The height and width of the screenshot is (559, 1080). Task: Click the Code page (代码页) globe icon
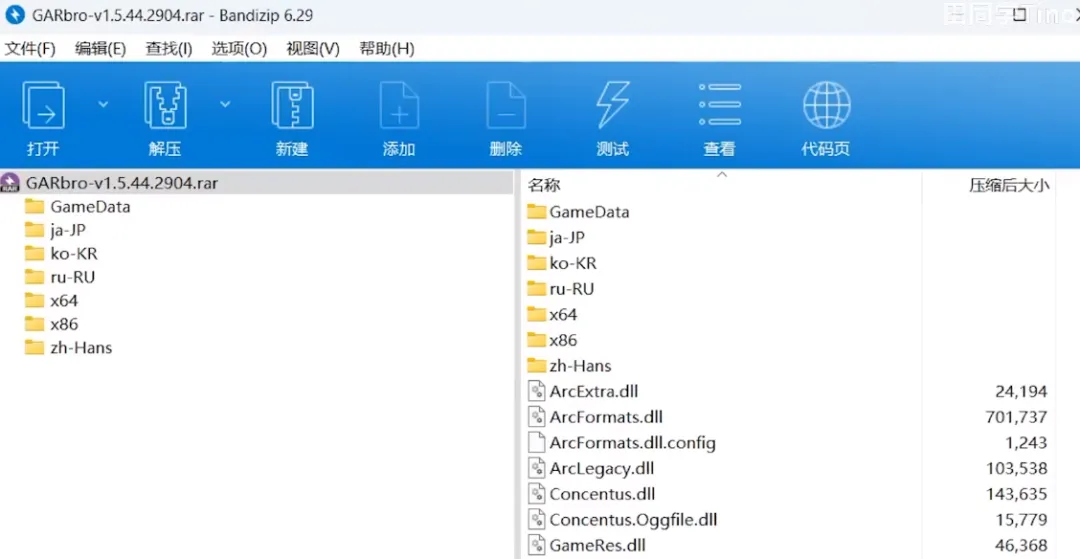pos(827,105)
